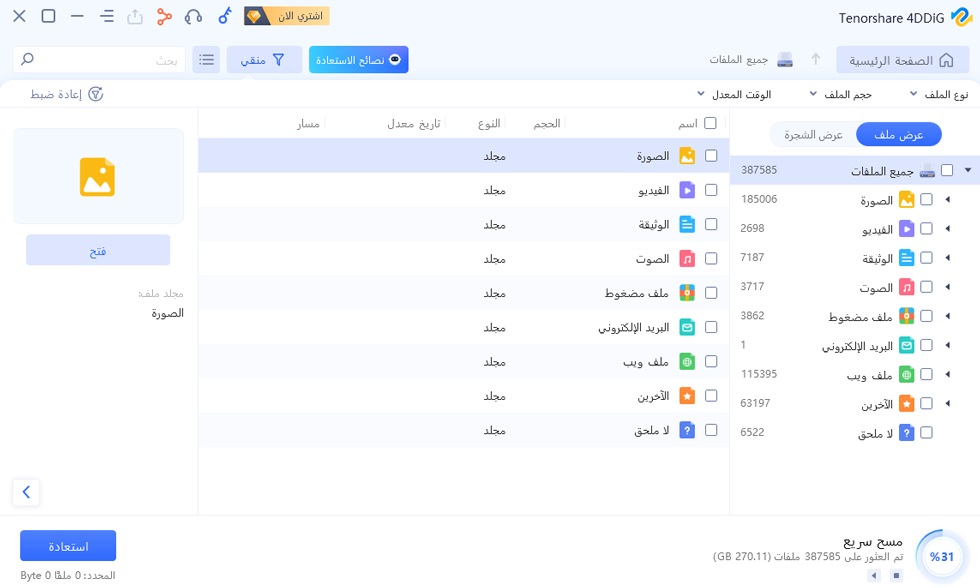Select the checkbox for الفيديو in the tree

tap(926, 228)
